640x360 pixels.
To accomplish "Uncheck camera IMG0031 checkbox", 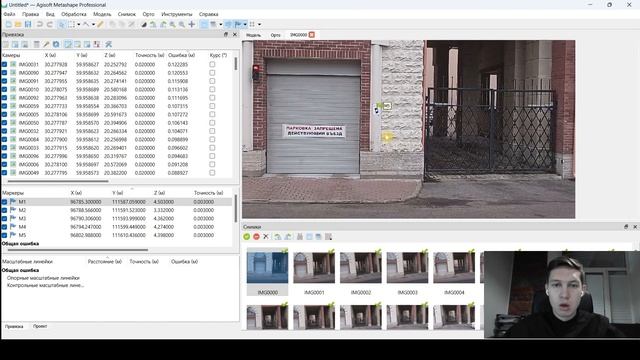I will click(4, 64).
